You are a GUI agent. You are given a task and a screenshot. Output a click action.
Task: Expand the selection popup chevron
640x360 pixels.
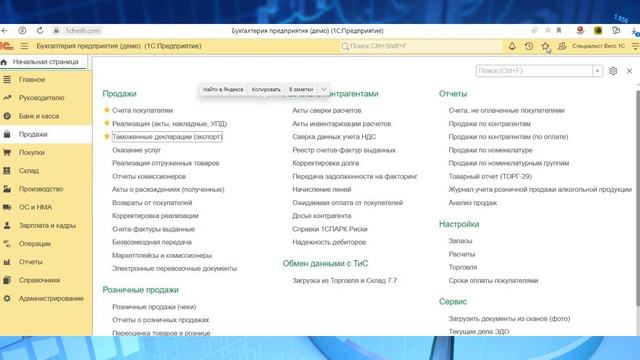(x=323, y=89)
